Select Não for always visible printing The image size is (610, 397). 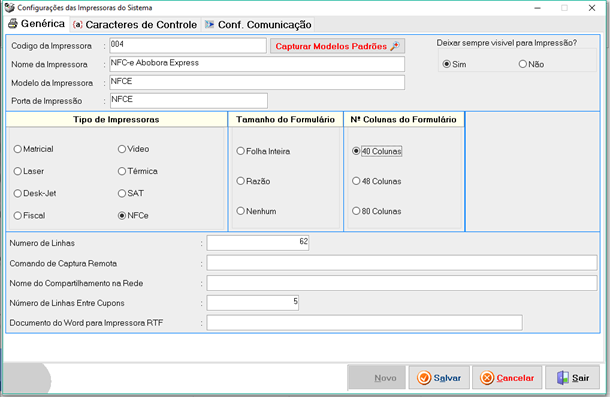tap(531, 64)
